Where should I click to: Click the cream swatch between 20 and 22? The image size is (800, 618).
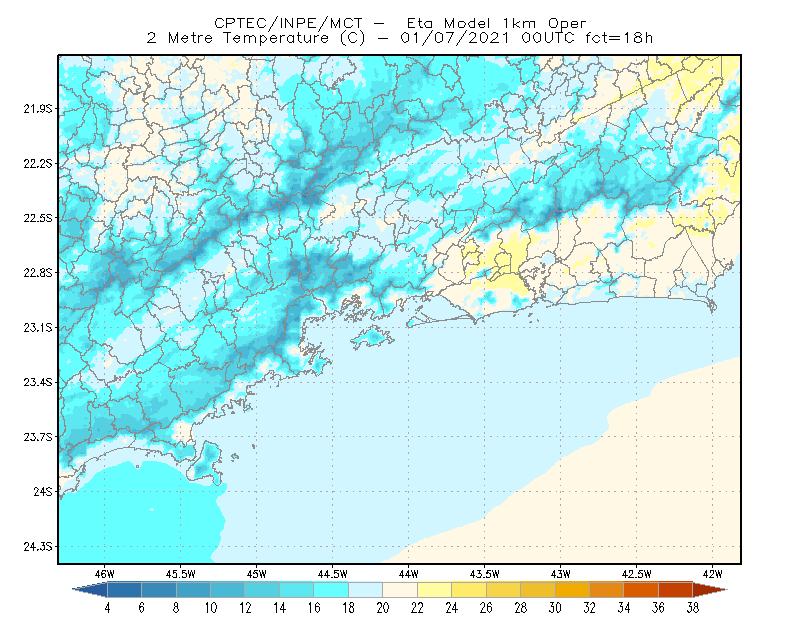point(400,590)
